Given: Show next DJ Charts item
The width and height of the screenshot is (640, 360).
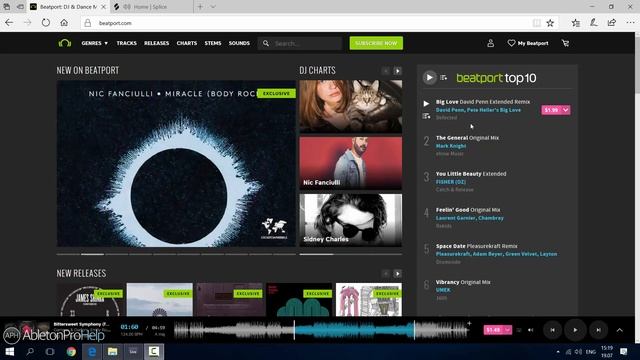Looking at the screenshot, I should click(398, 71).
